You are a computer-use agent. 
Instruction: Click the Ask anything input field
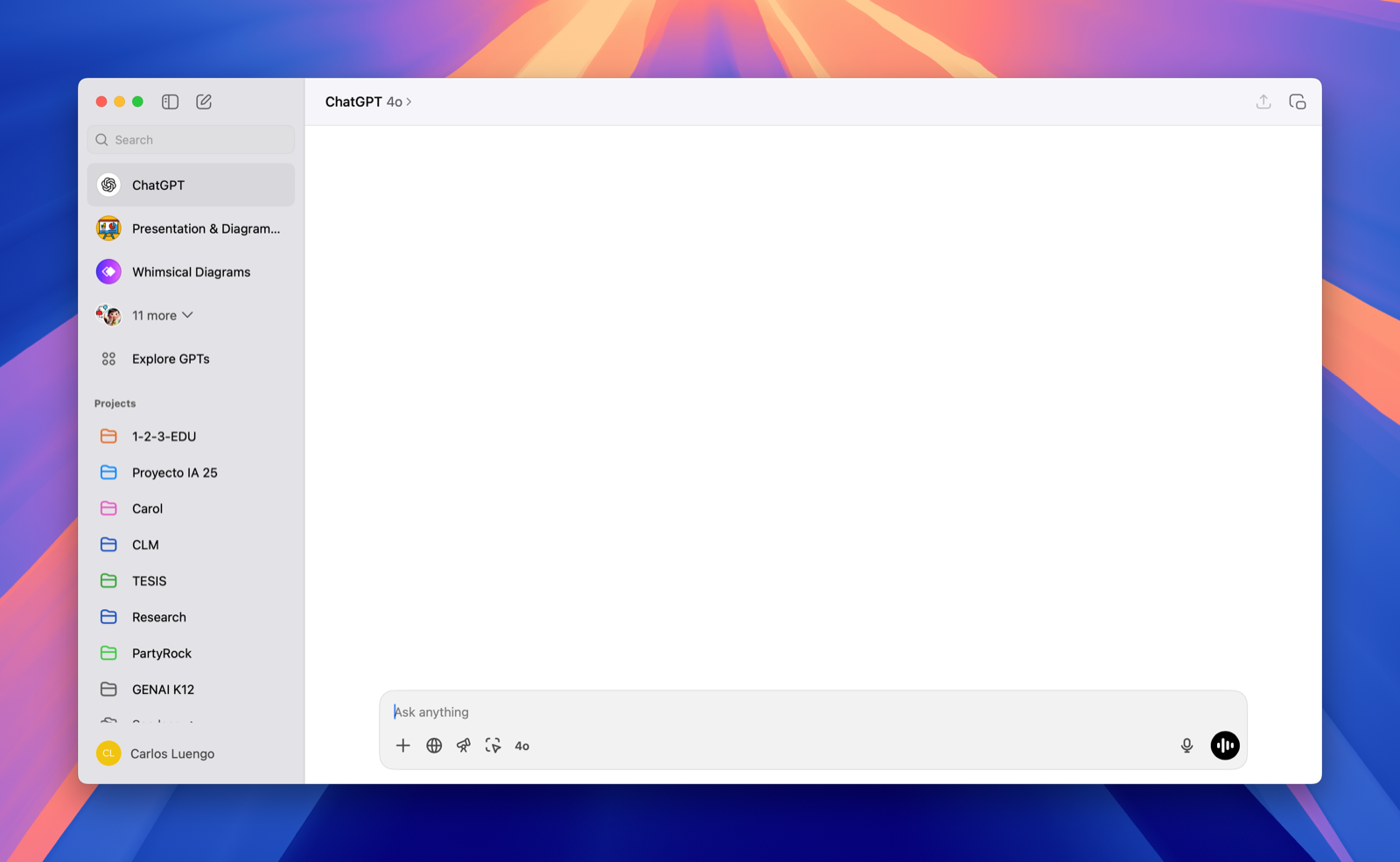[787, 711]
